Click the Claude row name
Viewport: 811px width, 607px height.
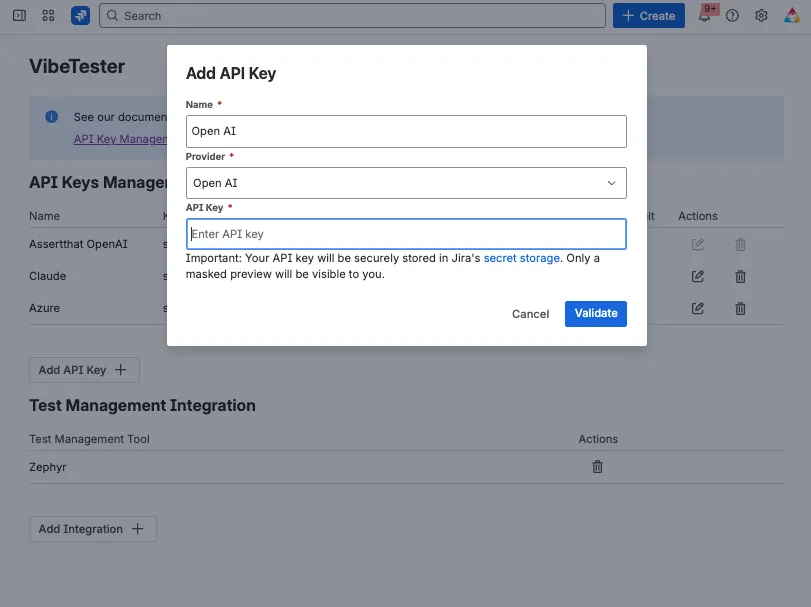(x=48, y=276)
